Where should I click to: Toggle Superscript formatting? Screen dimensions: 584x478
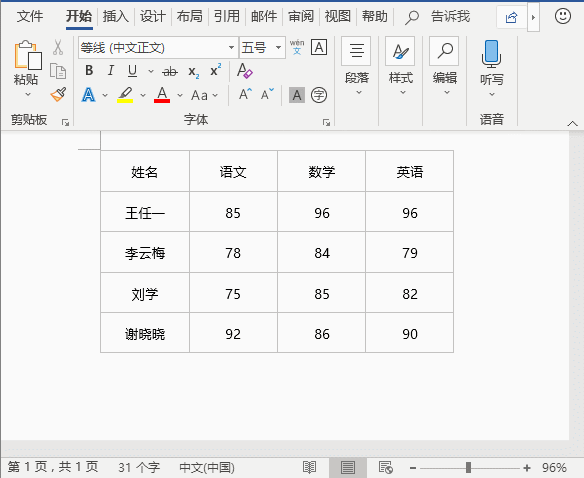pyautogui.click(x=215, y=70)
